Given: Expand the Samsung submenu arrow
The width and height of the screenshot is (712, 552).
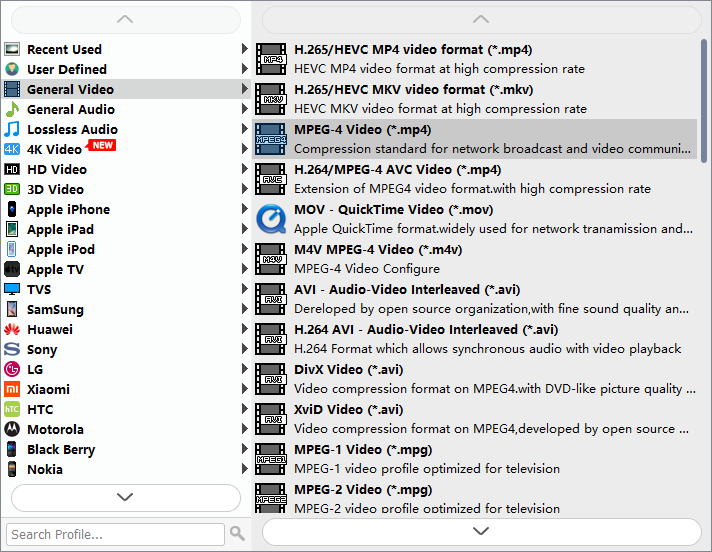Looking at the screenshot, I should [245, 309].
